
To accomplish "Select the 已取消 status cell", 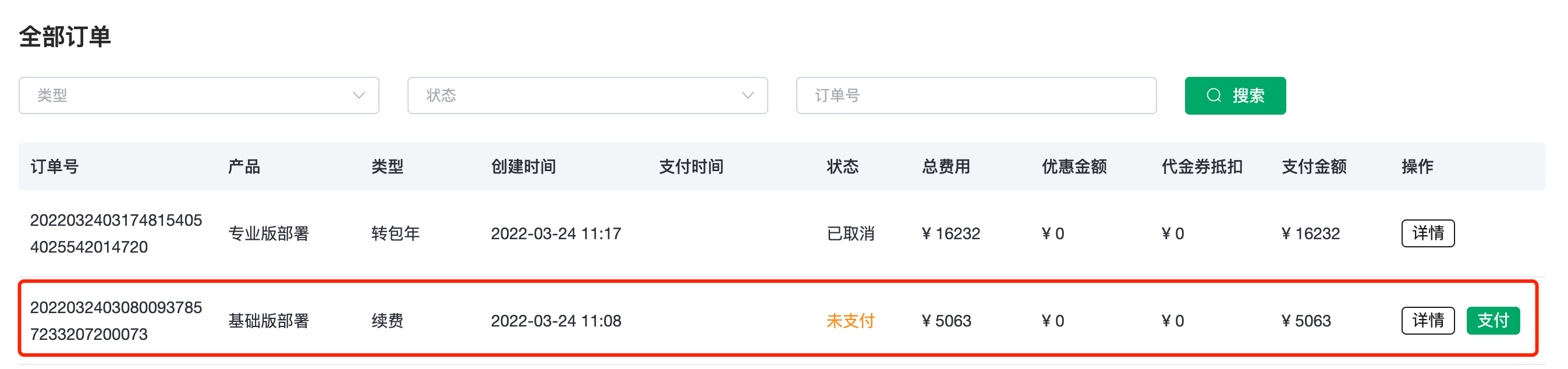I will (850, 233).
